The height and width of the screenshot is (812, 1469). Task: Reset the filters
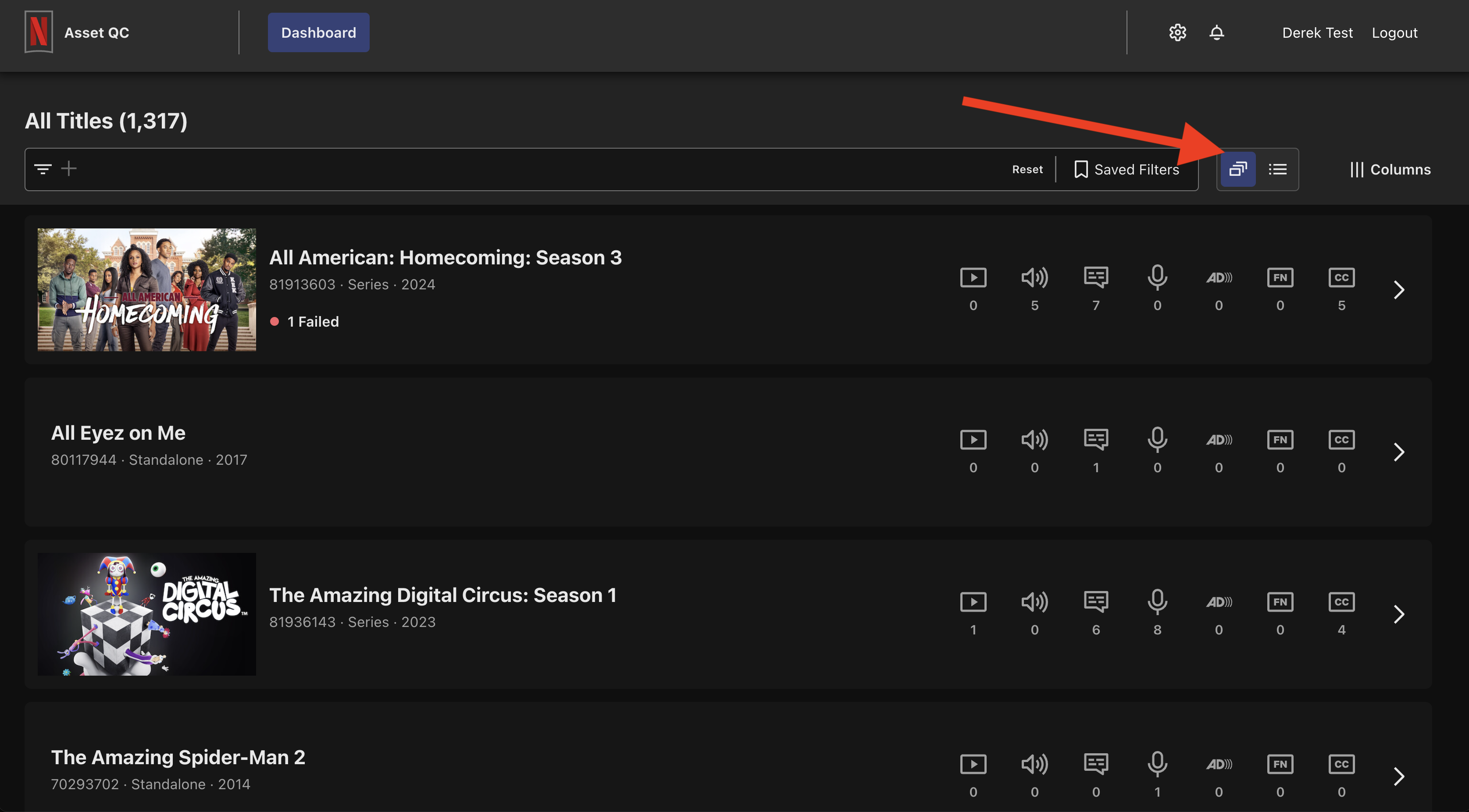[1027, 169]
